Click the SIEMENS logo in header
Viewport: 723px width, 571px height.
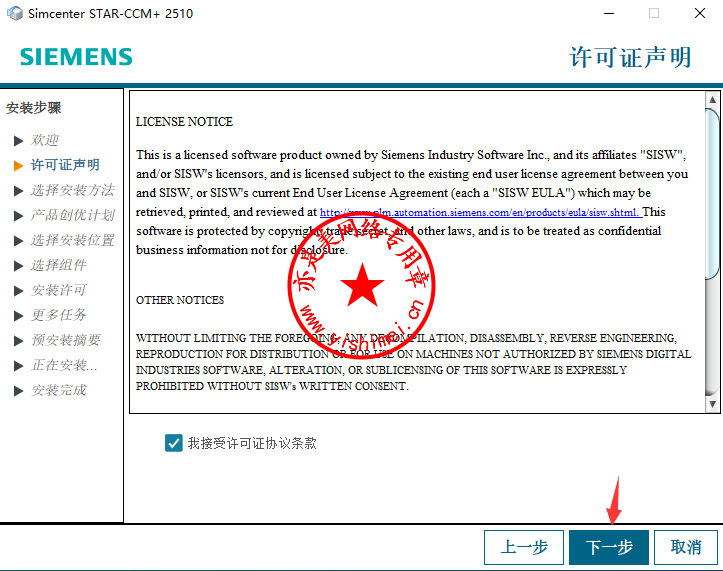pyautogui.click(x=76, y=57)
